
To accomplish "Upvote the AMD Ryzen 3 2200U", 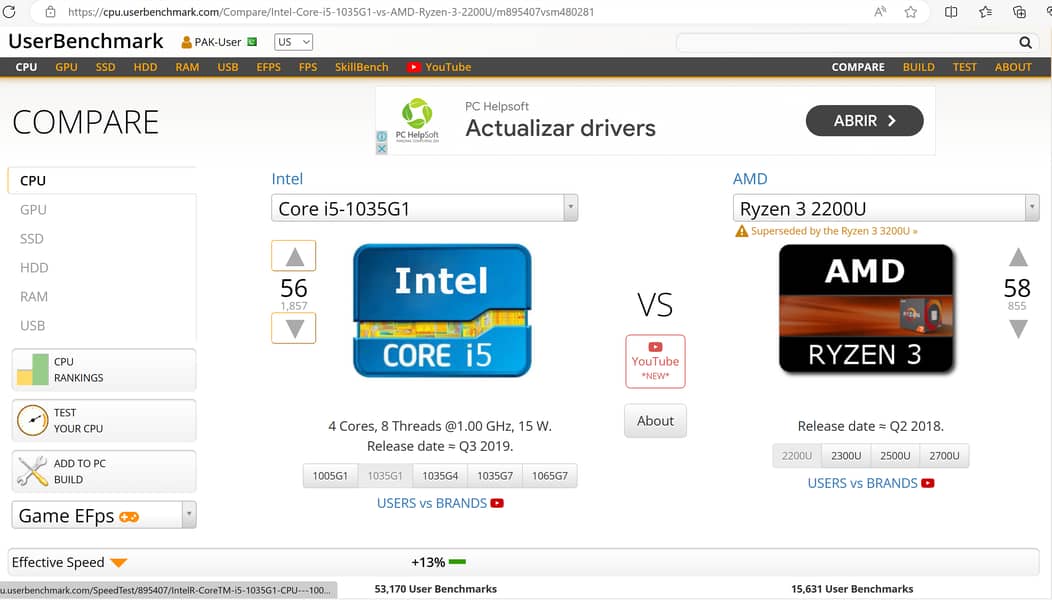I will pyautogui.click(x=1017, y=257).
